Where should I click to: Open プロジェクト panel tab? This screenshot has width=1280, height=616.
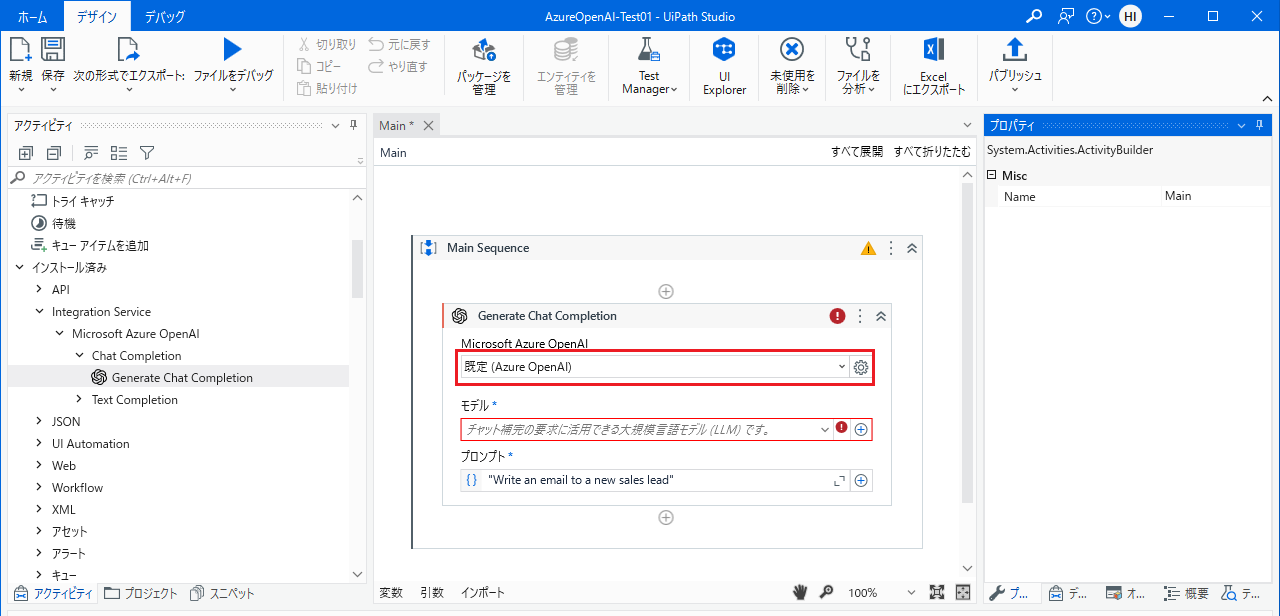[x=141, y=593]
